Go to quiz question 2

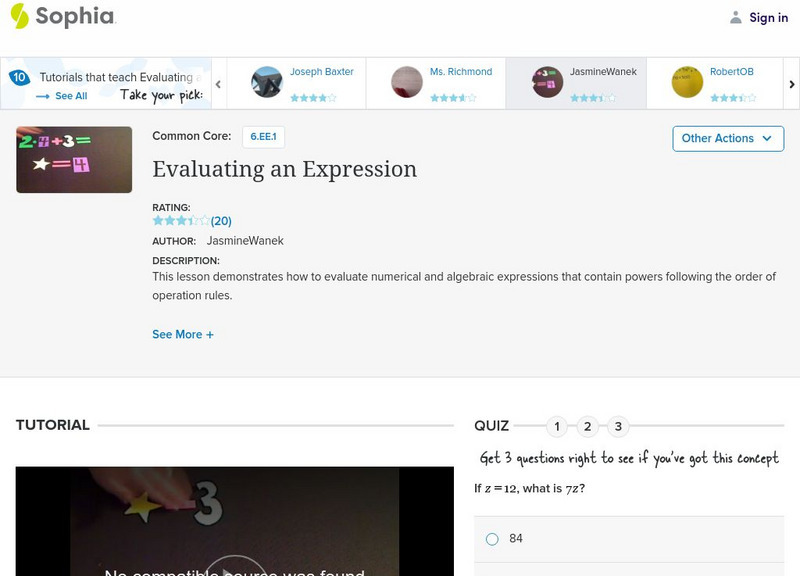tap(588, 427)
